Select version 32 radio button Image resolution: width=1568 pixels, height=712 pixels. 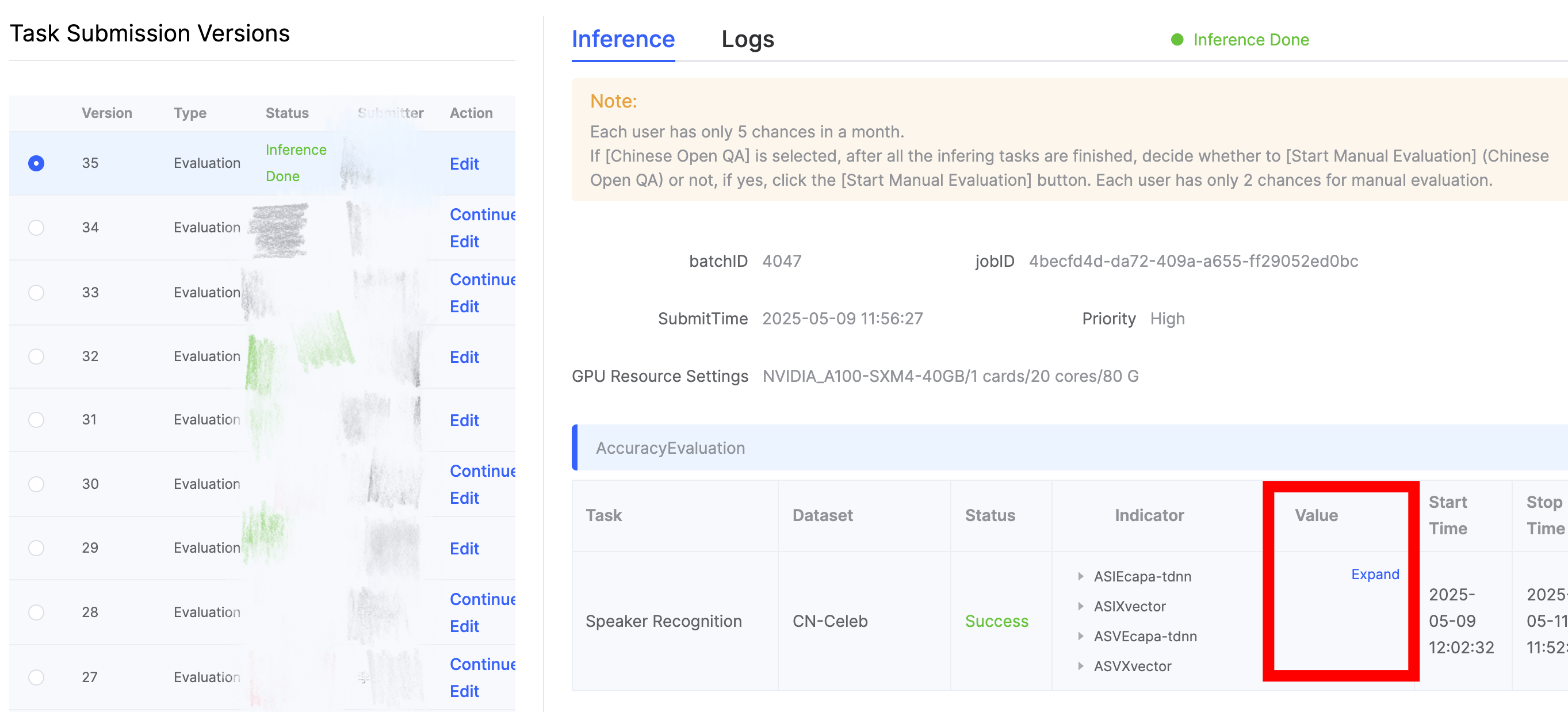36,356
